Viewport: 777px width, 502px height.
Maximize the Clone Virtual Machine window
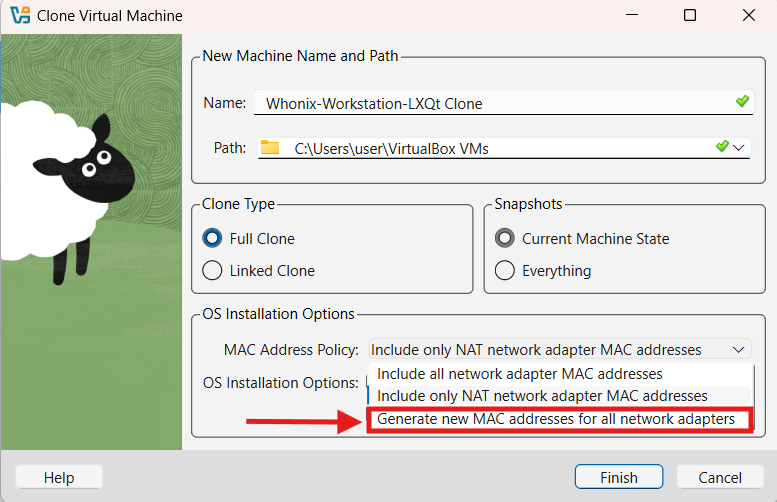click(x=690, y=16)
